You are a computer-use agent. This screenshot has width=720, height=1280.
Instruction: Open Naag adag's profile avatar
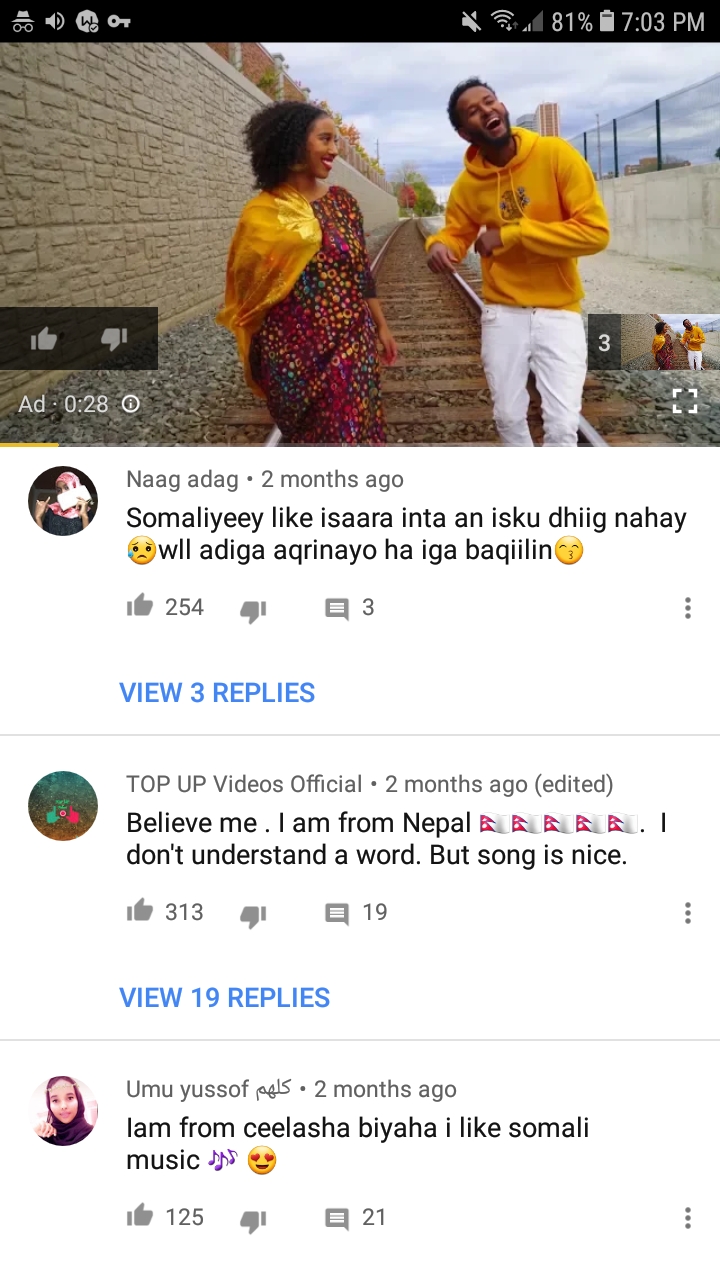pyautogui.click(x=63, y=501)
